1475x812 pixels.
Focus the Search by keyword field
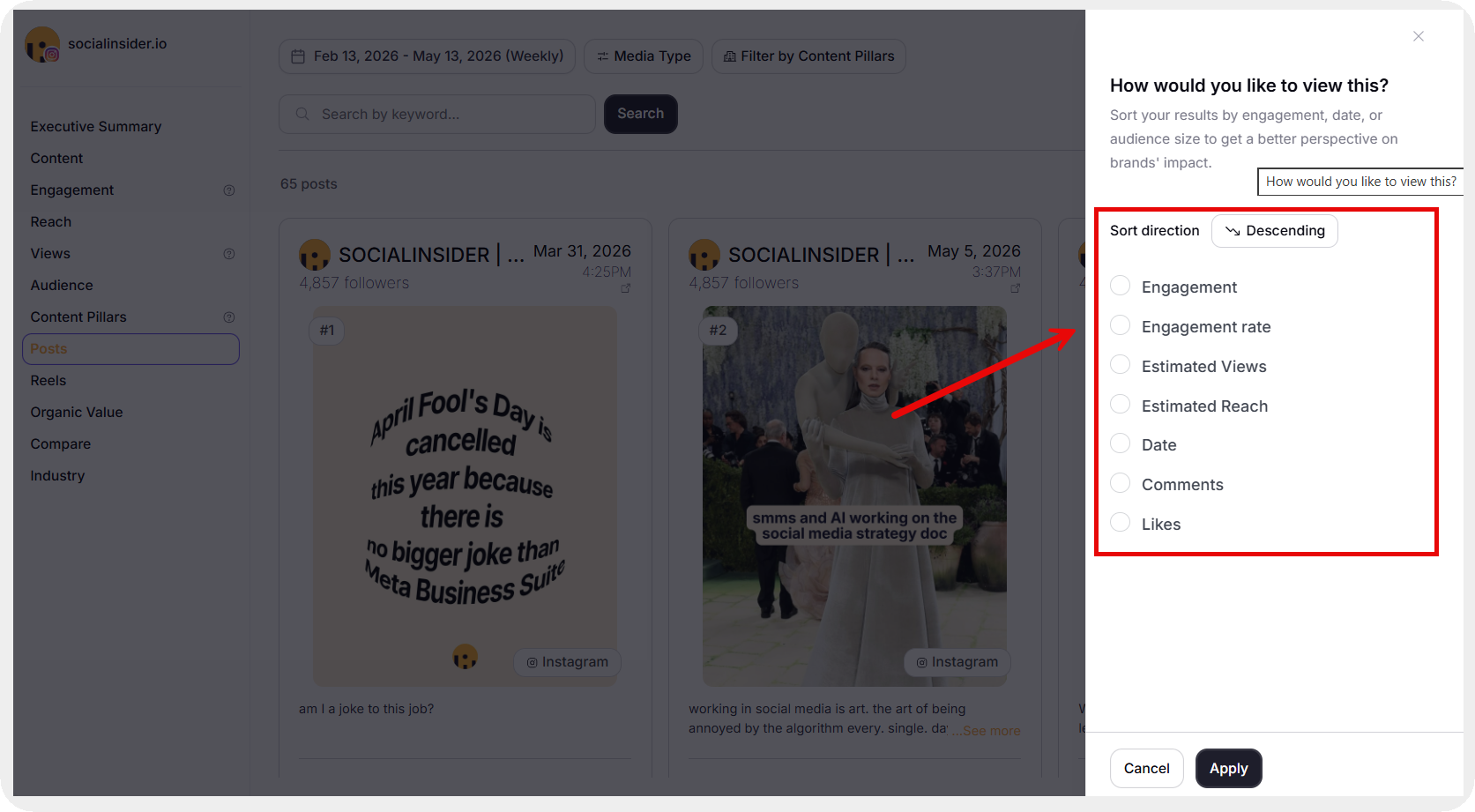(437, 115)
